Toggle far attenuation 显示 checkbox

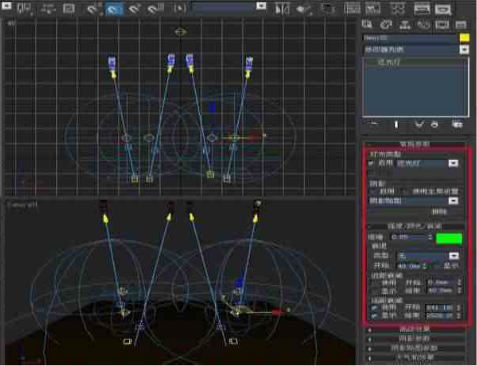click(375, 315)
